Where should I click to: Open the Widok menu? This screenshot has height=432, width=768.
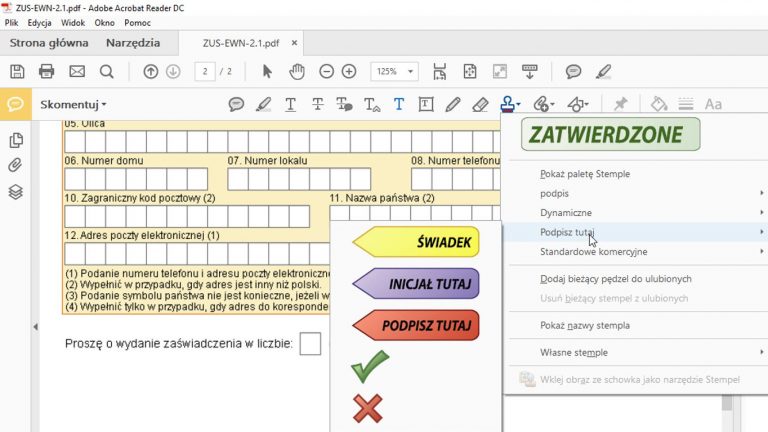(x=73, y=22)
